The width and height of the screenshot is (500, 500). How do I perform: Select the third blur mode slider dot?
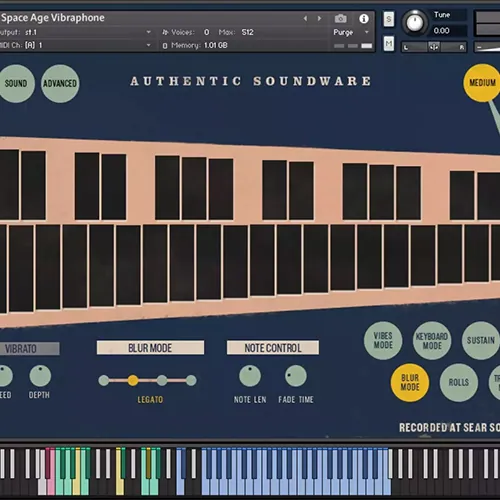coord(162,380)
